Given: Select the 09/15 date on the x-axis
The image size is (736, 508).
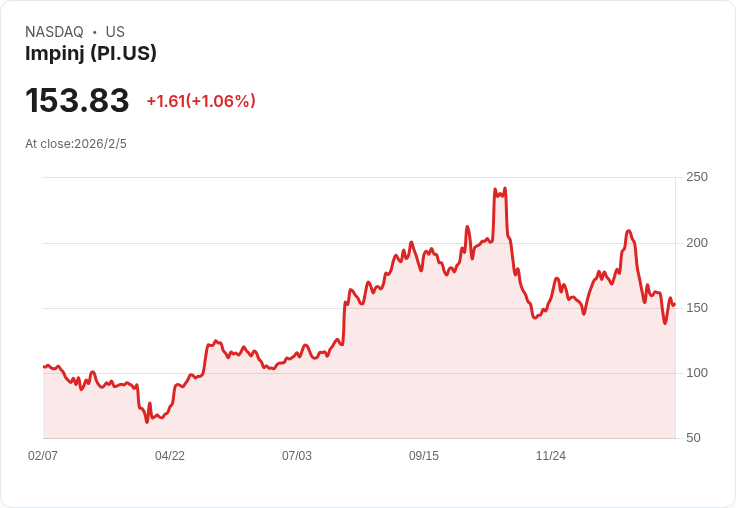Looking at the screenshot, I should 424,456.
